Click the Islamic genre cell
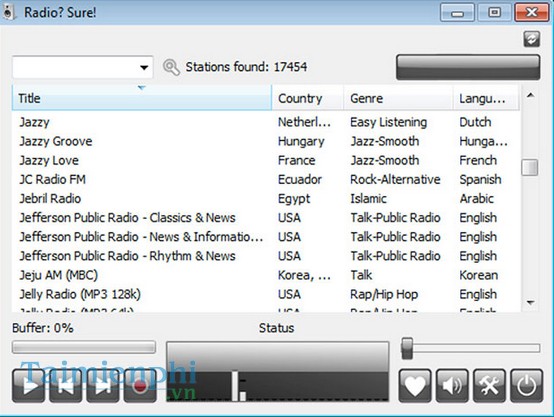This screenshot has width=554, height=417. 368,199
